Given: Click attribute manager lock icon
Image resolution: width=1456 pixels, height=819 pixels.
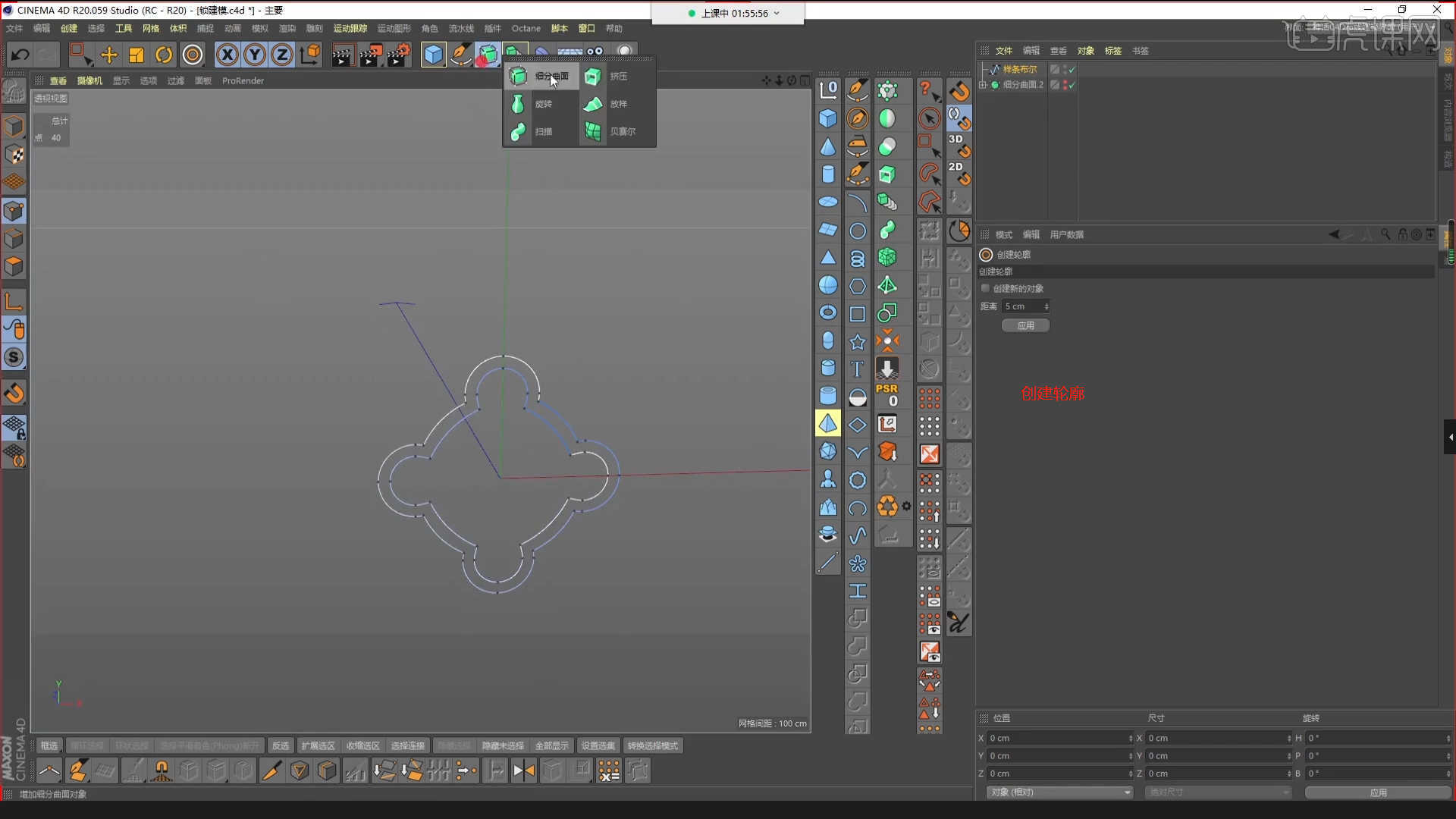Looking at the screenshot, I should 1403,234.
